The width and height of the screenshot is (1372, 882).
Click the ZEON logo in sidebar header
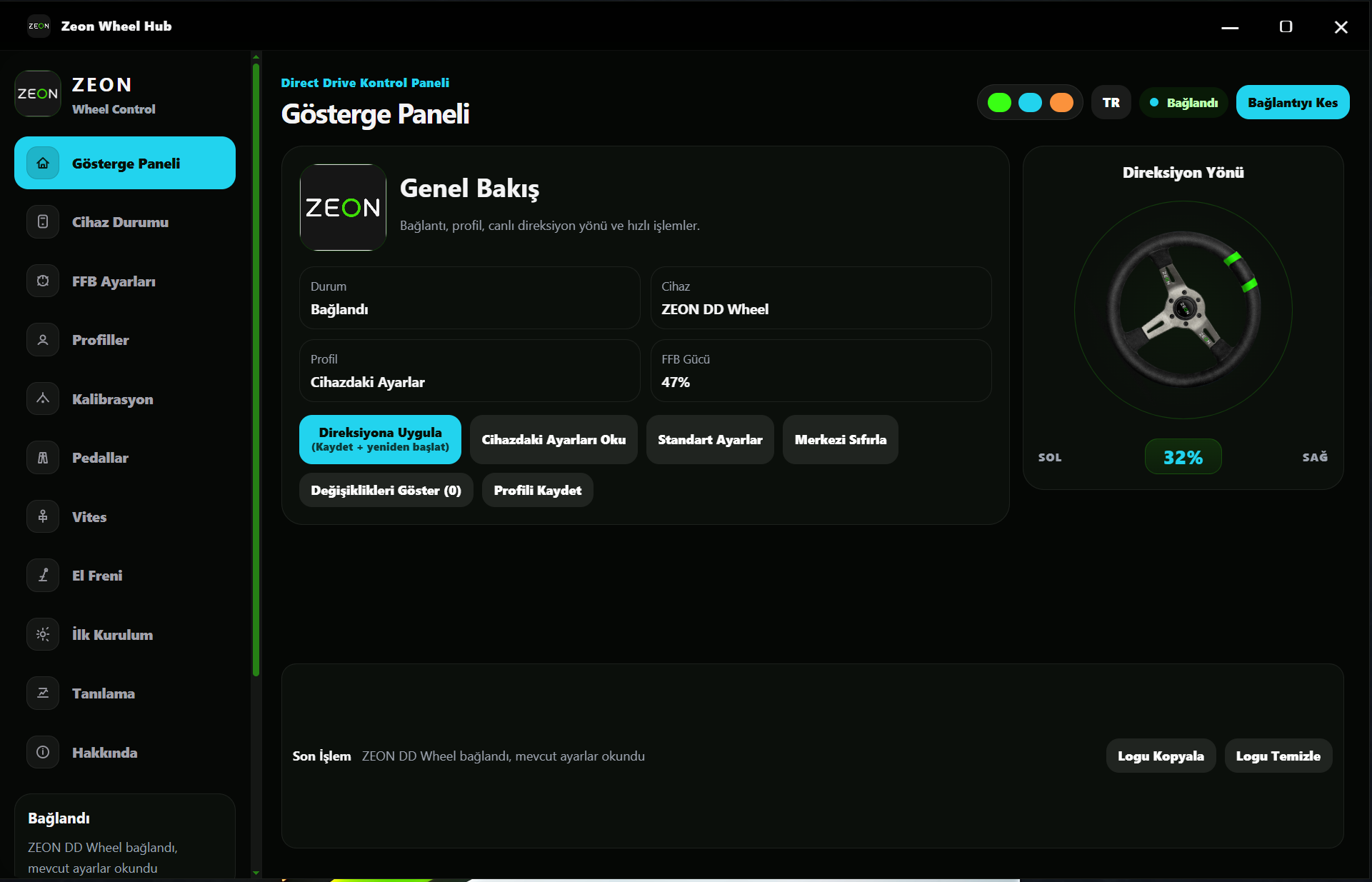(x=38, y=94)
